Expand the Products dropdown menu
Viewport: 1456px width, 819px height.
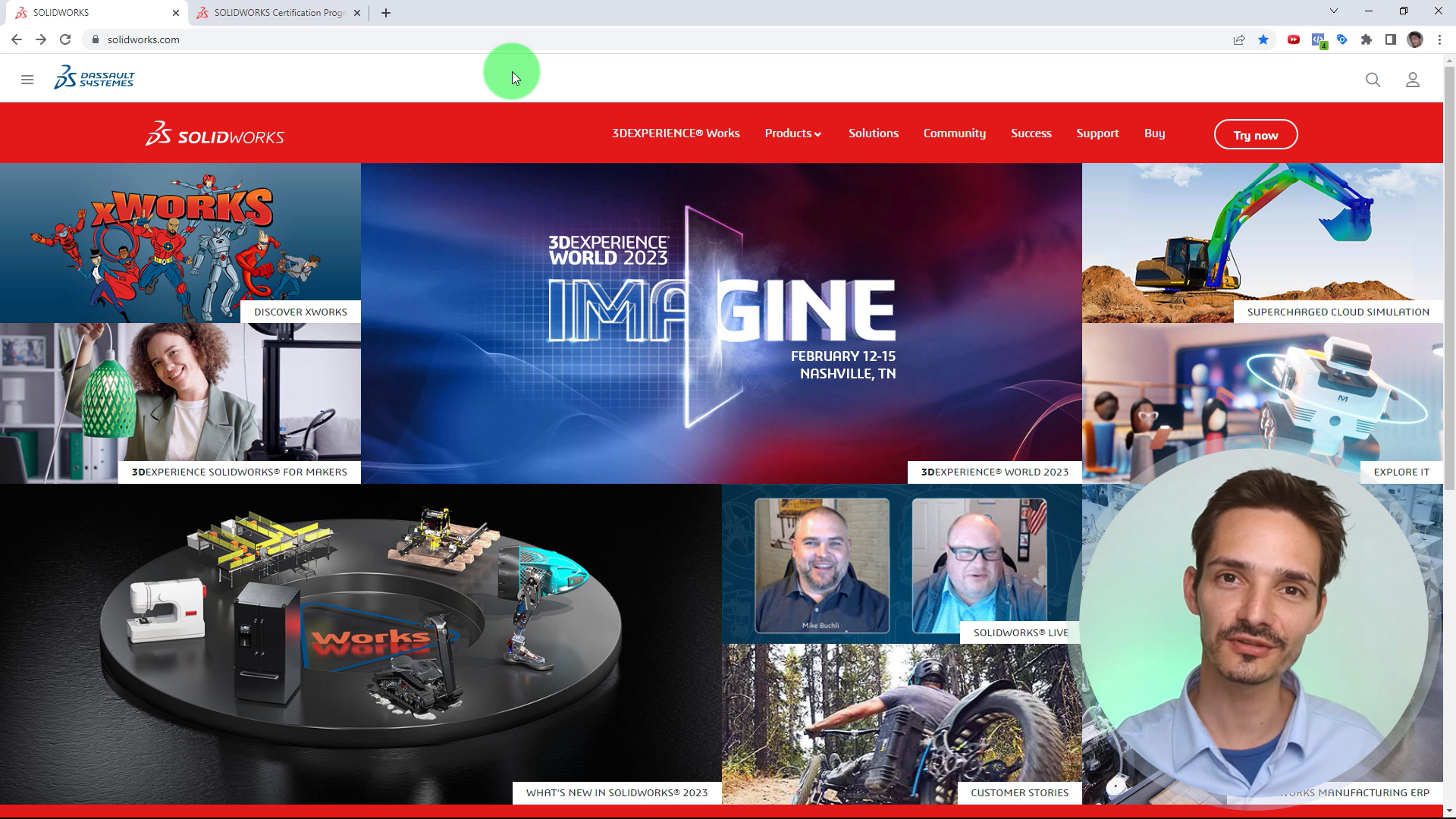[792, 133]
